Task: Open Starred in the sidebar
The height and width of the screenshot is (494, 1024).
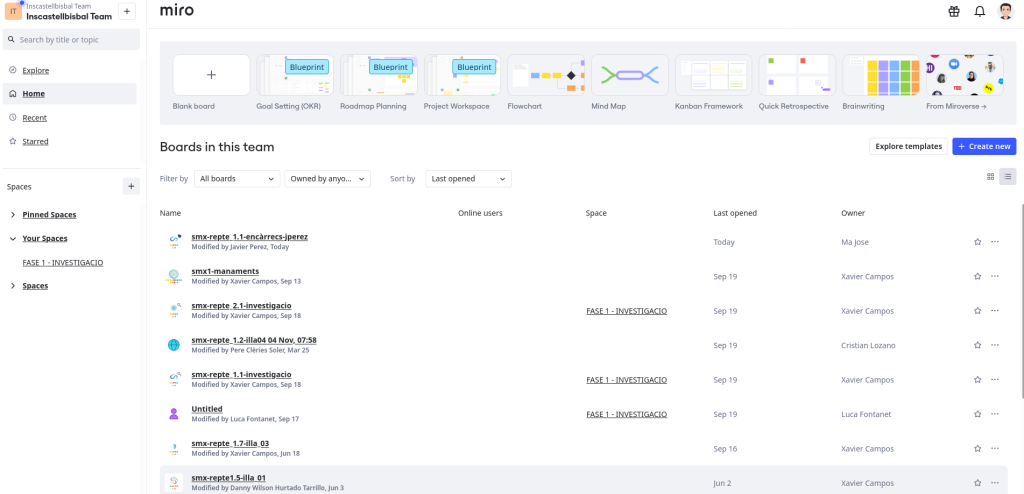Action: pyautogui.click(x=36, y=142)
